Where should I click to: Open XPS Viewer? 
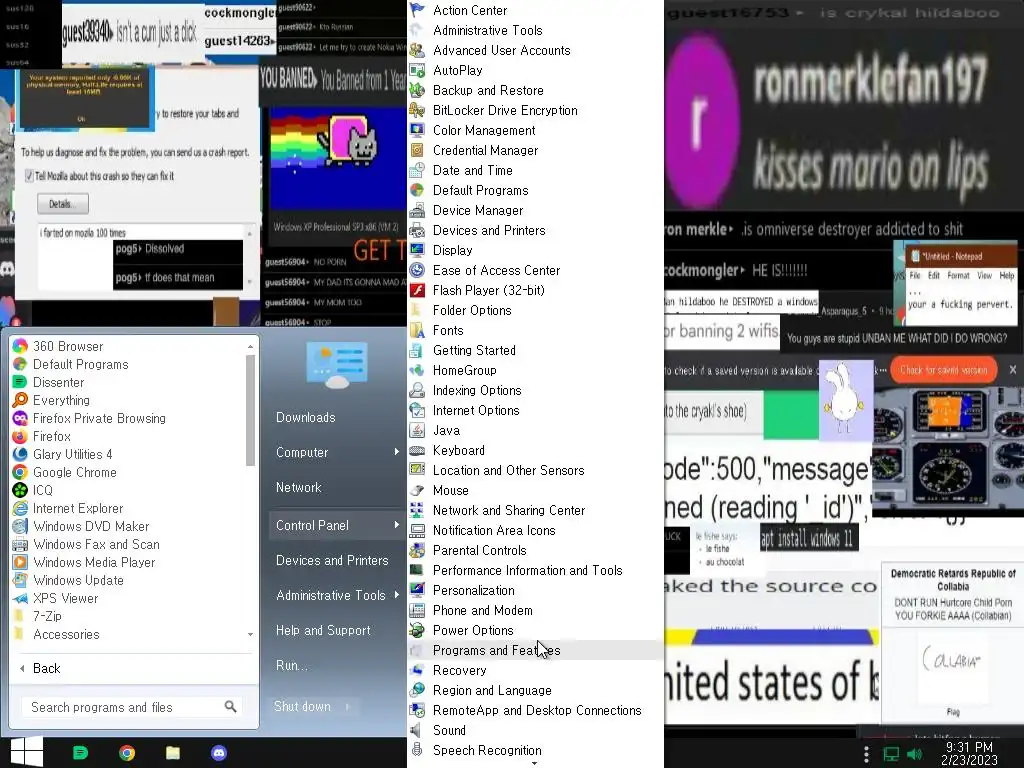tap(65, 598)
